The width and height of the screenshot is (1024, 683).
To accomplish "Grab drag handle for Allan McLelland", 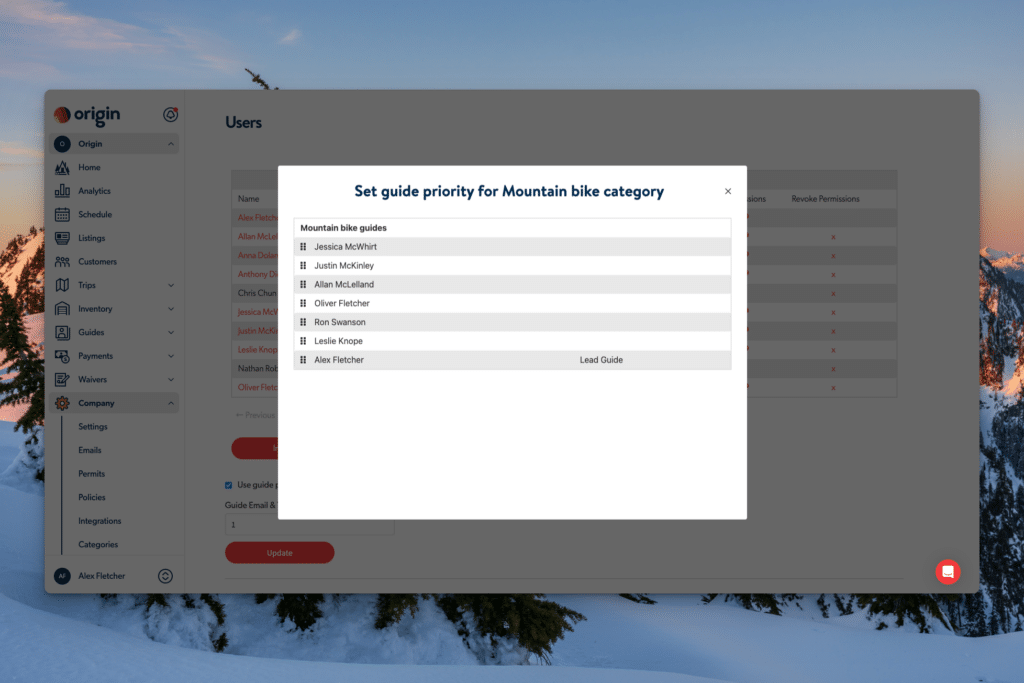I will (x=303, y=285).
